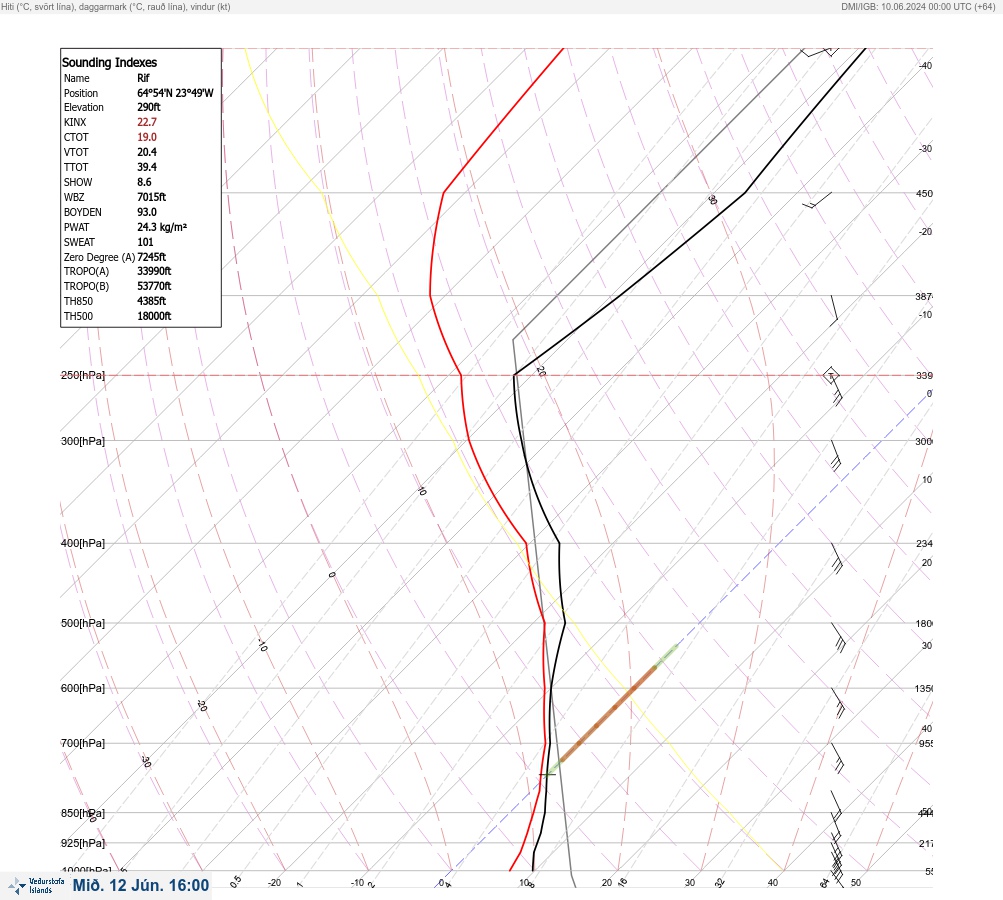Click the TH500 value 18000ft
Viewport: 1003px width, 900px height.
click(154, 316)
